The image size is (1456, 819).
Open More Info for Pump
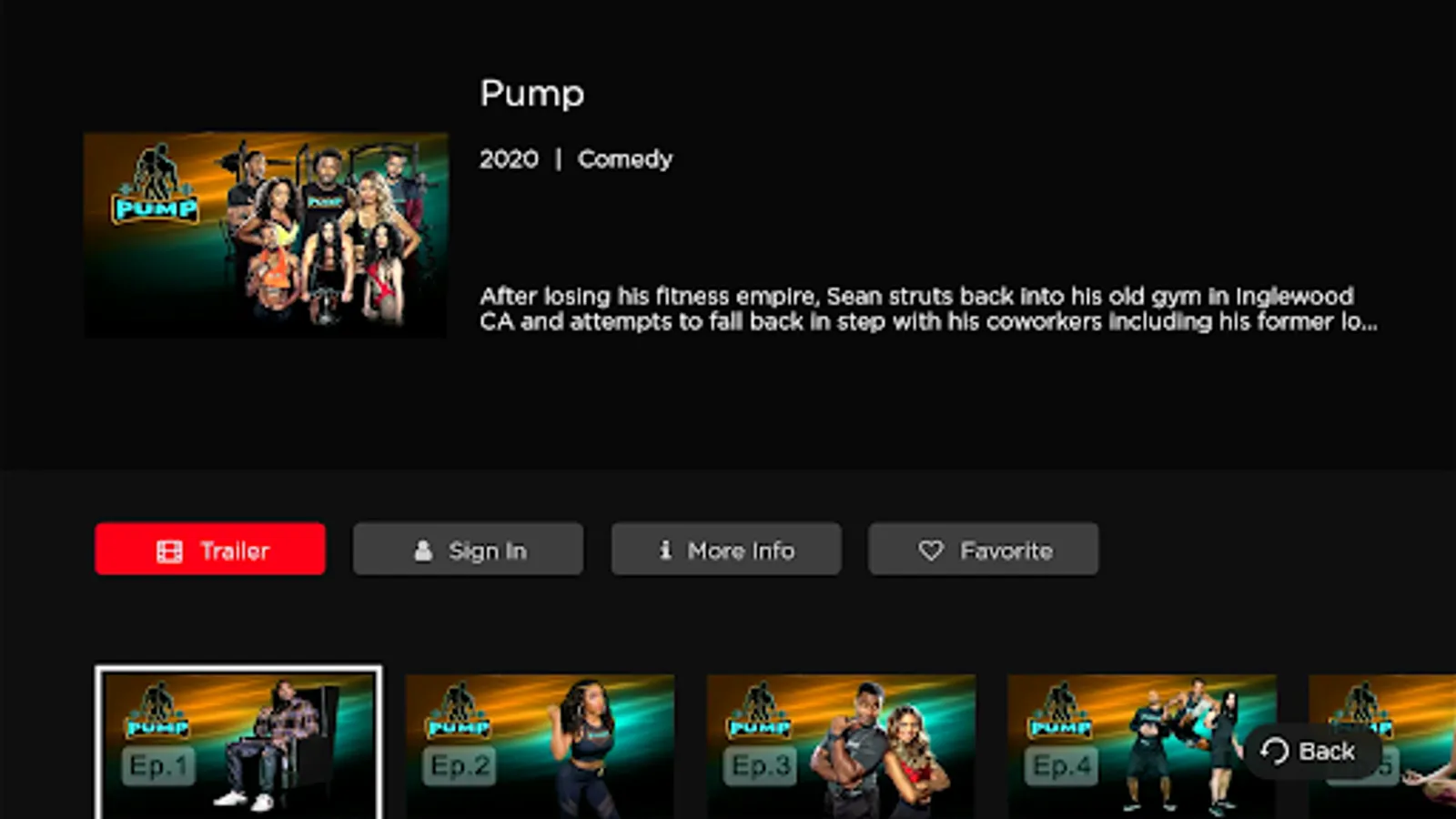tap(726, 549)
